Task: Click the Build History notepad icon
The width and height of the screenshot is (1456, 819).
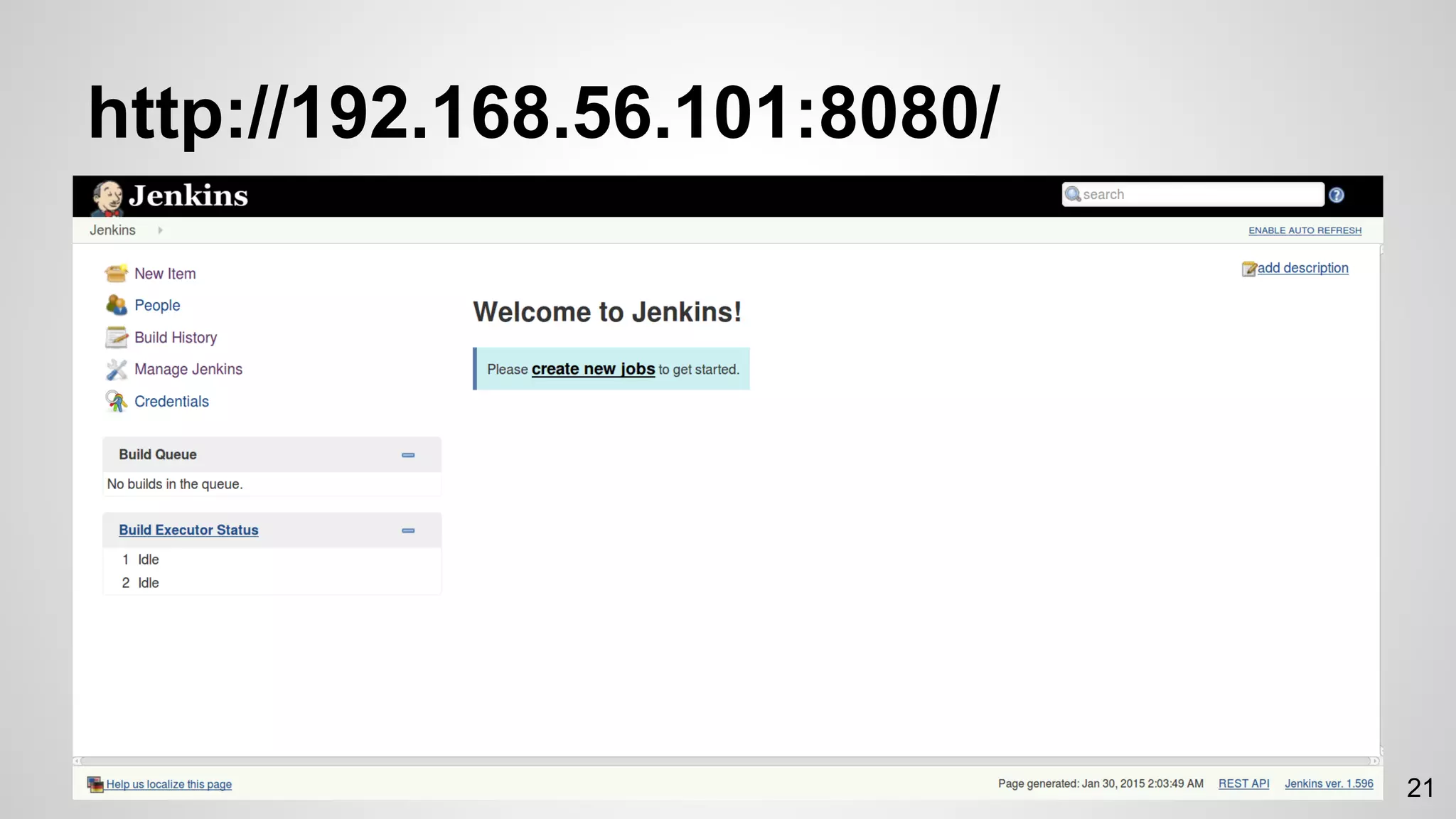Action: [116, 337]
